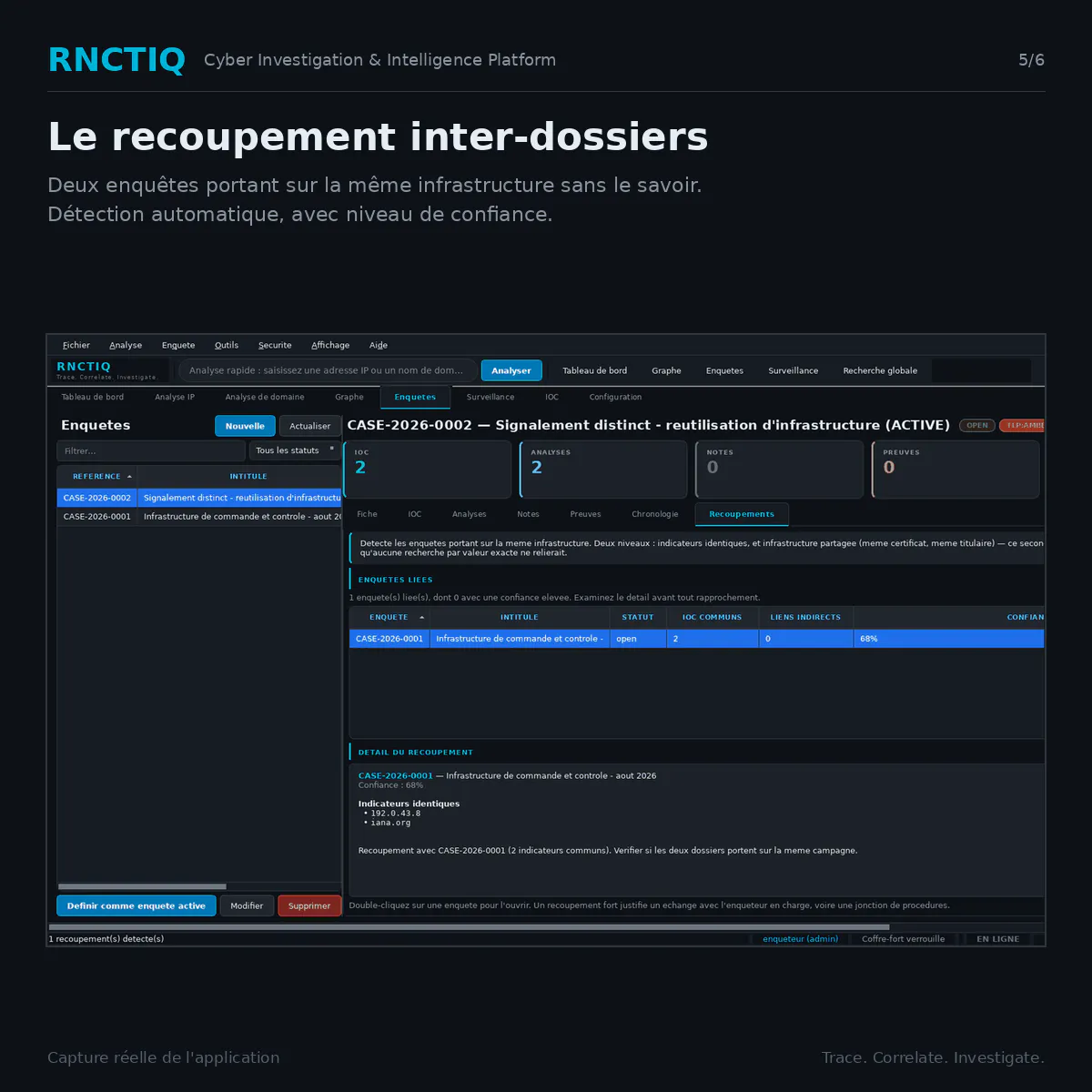The image size is (1092, 1092).
Task: Switch to the Chronologie sub-tab
Action: click(x=655, y=514)
